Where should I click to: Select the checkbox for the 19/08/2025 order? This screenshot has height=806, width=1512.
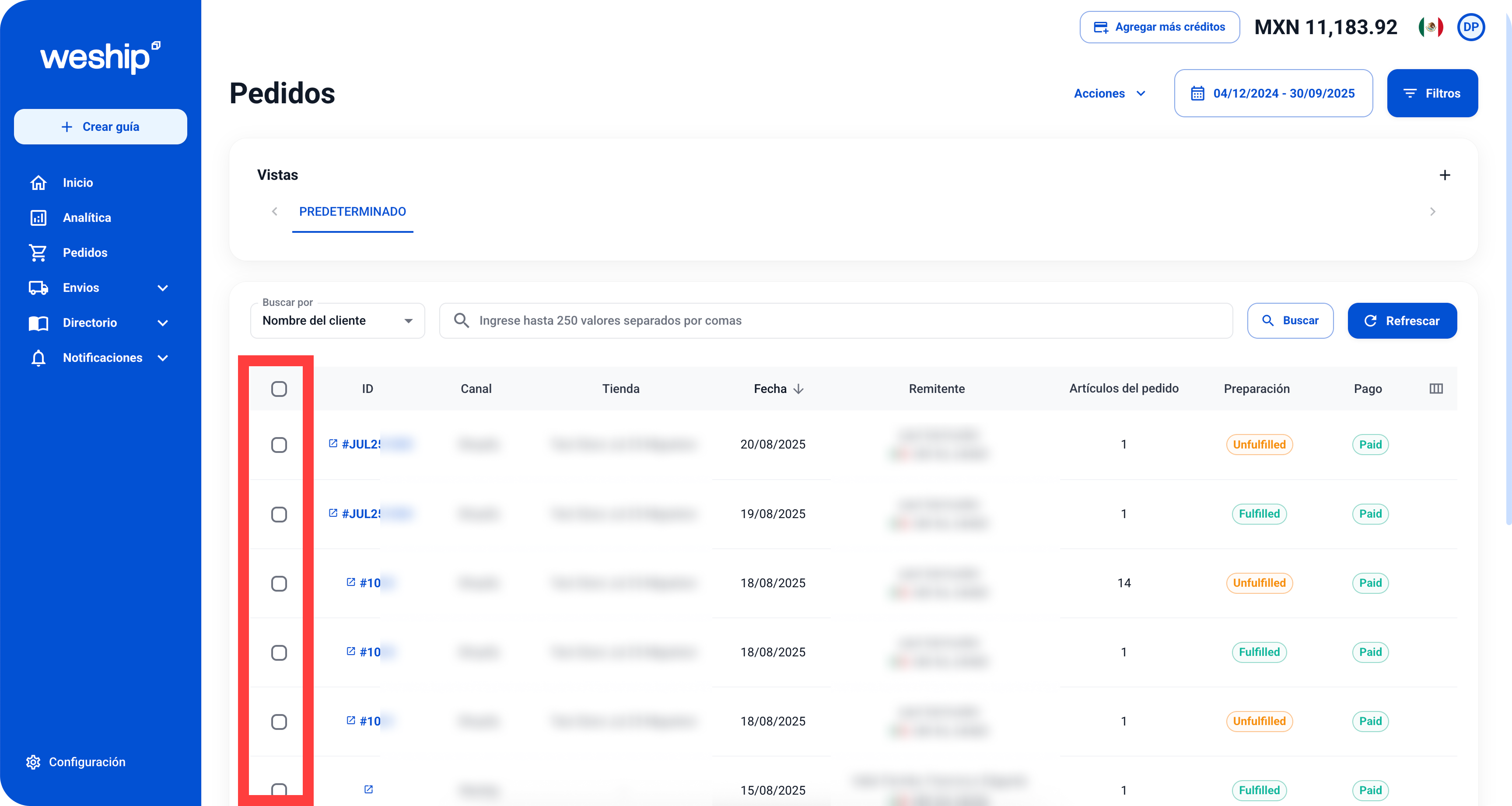[x=279, y=514]
